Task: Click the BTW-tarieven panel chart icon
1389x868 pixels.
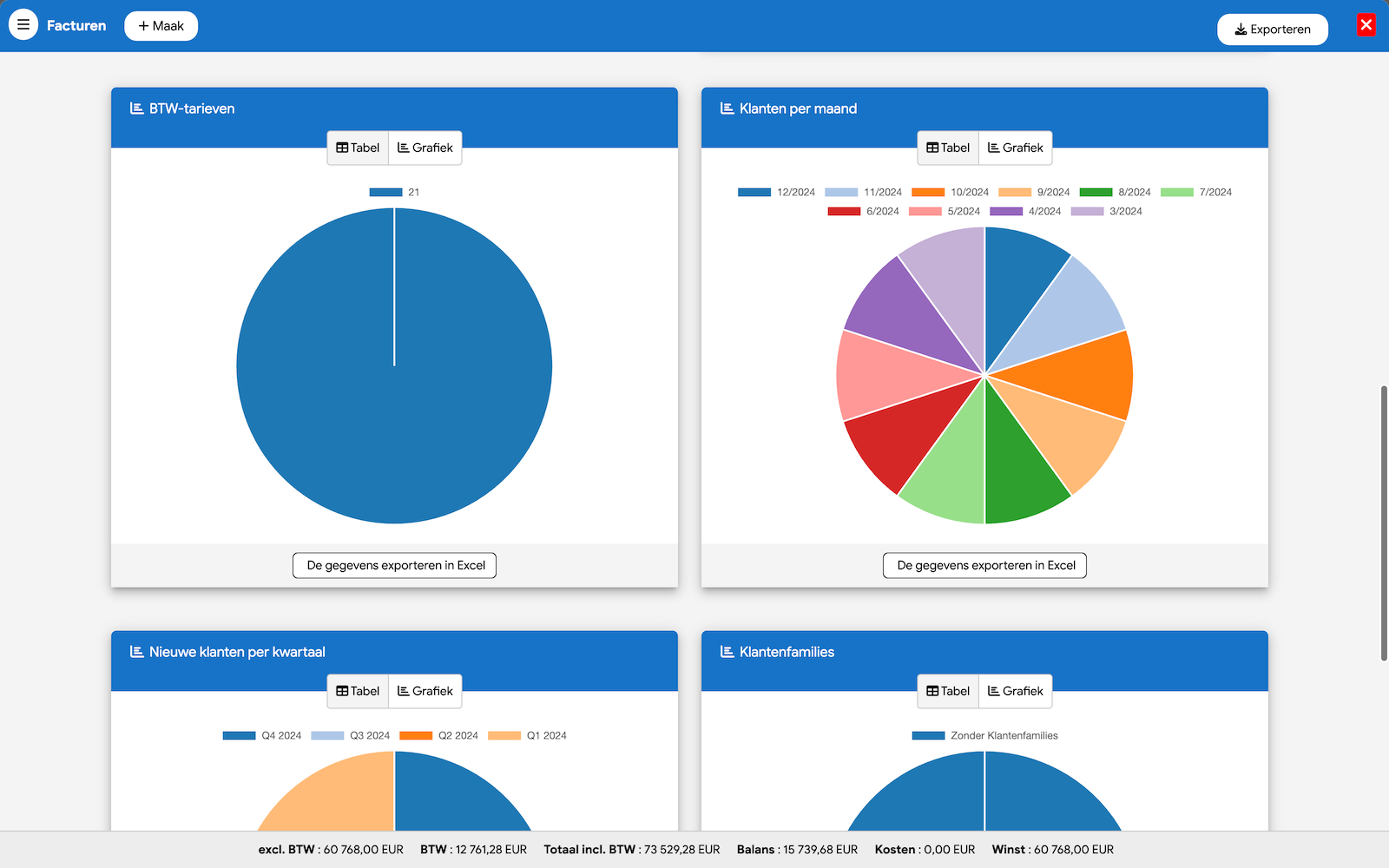Action: [137, 108]
